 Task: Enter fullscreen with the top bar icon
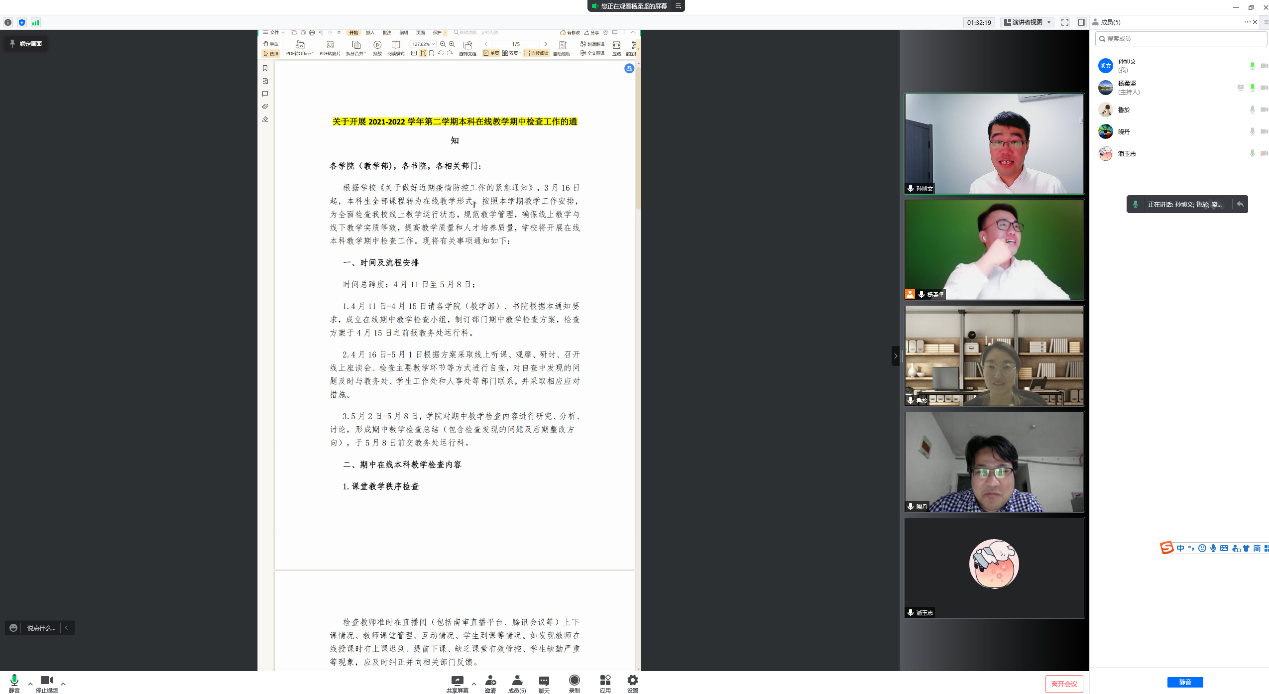coord(1065,22)
